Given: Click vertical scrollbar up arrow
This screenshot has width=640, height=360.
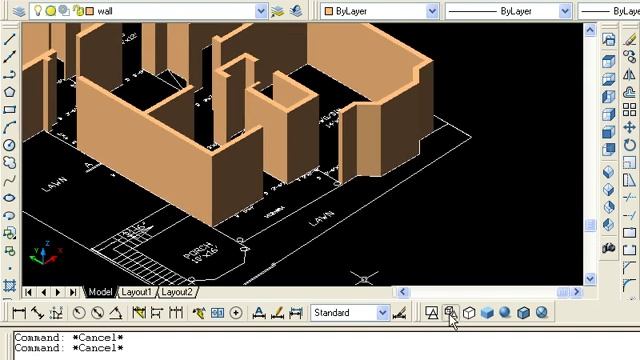Looking at the screenshot, I should pyautogui.click(x=590, y=30).
